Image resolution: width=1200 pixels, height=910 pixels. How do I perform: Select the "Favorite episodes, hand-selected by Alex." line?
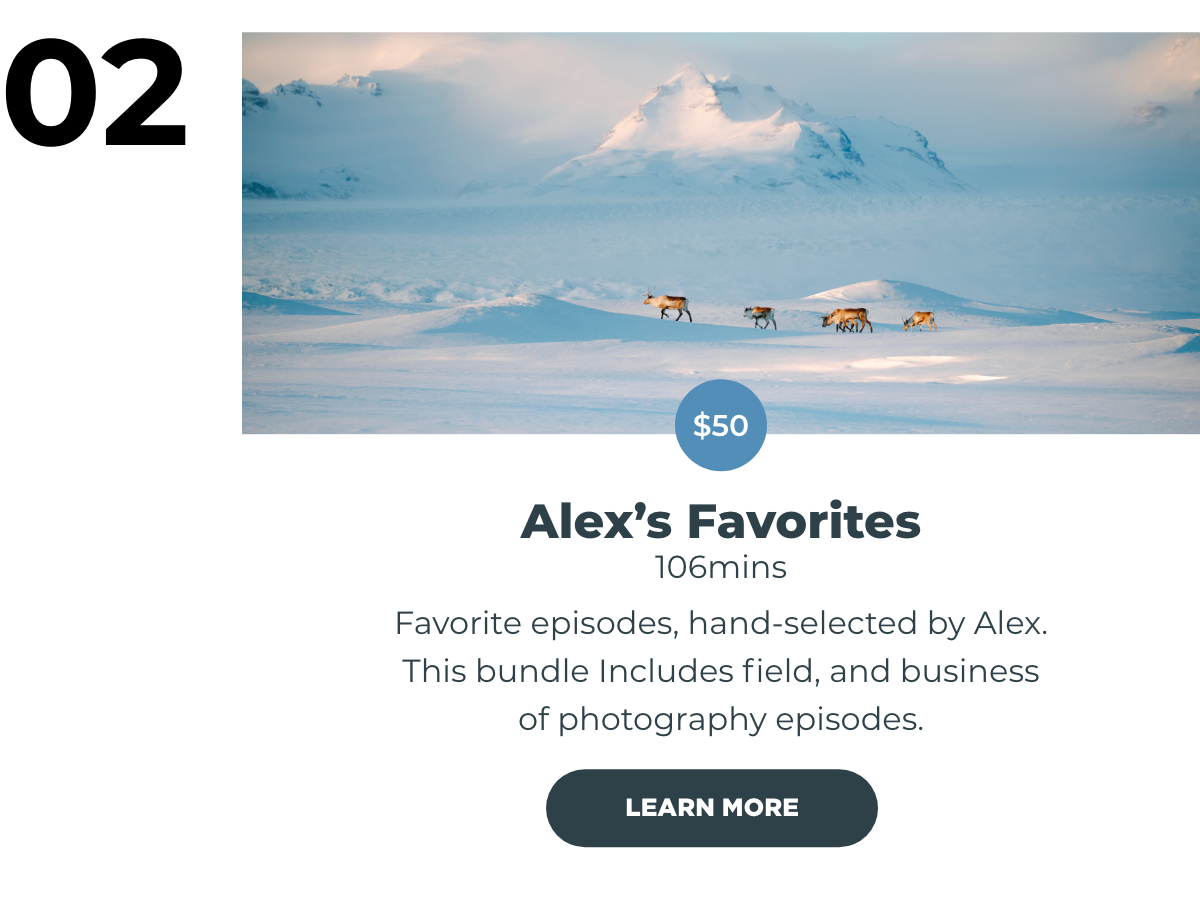click(x=721, y=624)
